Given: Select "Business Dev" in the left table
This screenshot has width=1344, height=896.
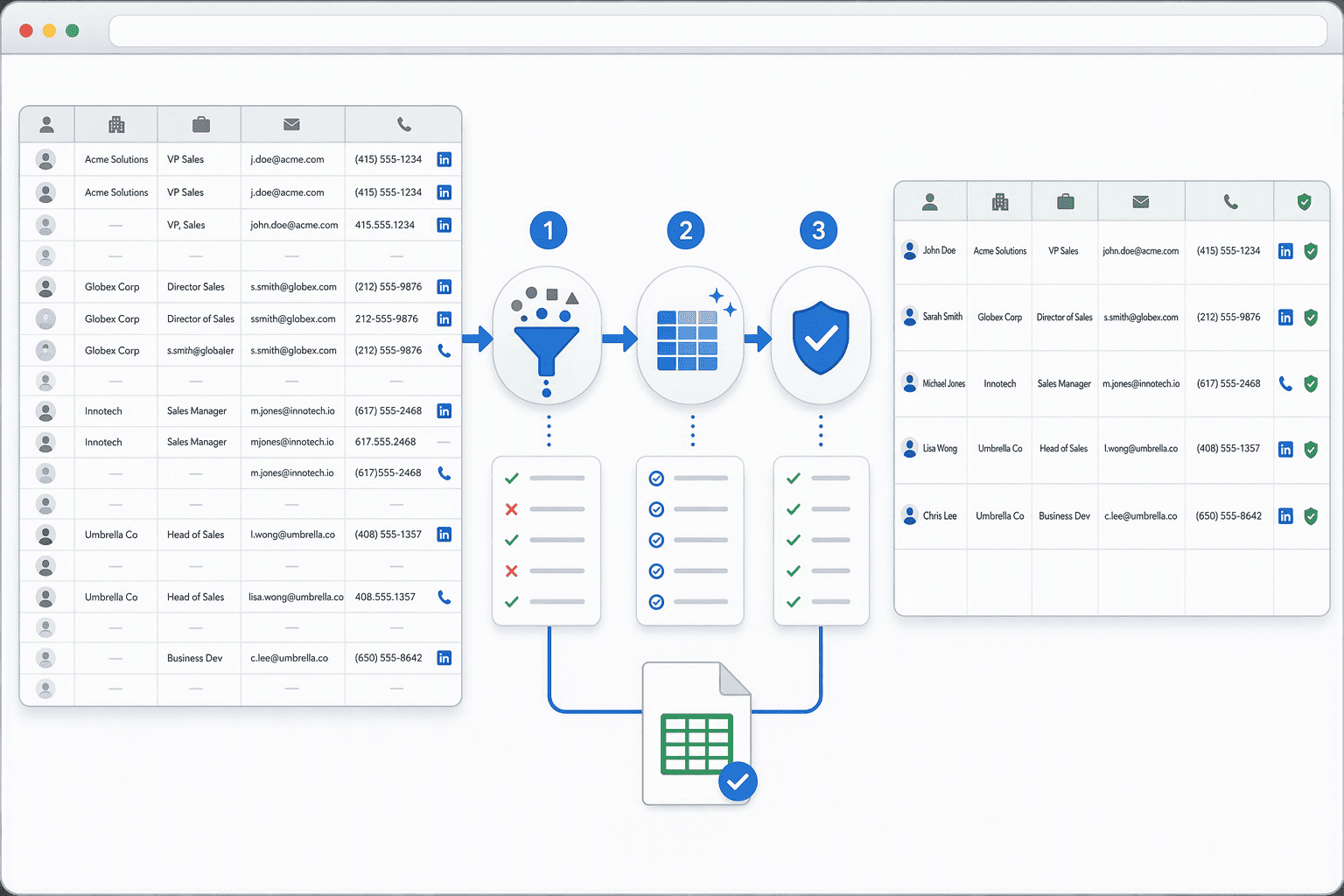Looking at the screenshot, I should [x=195, y=659].
